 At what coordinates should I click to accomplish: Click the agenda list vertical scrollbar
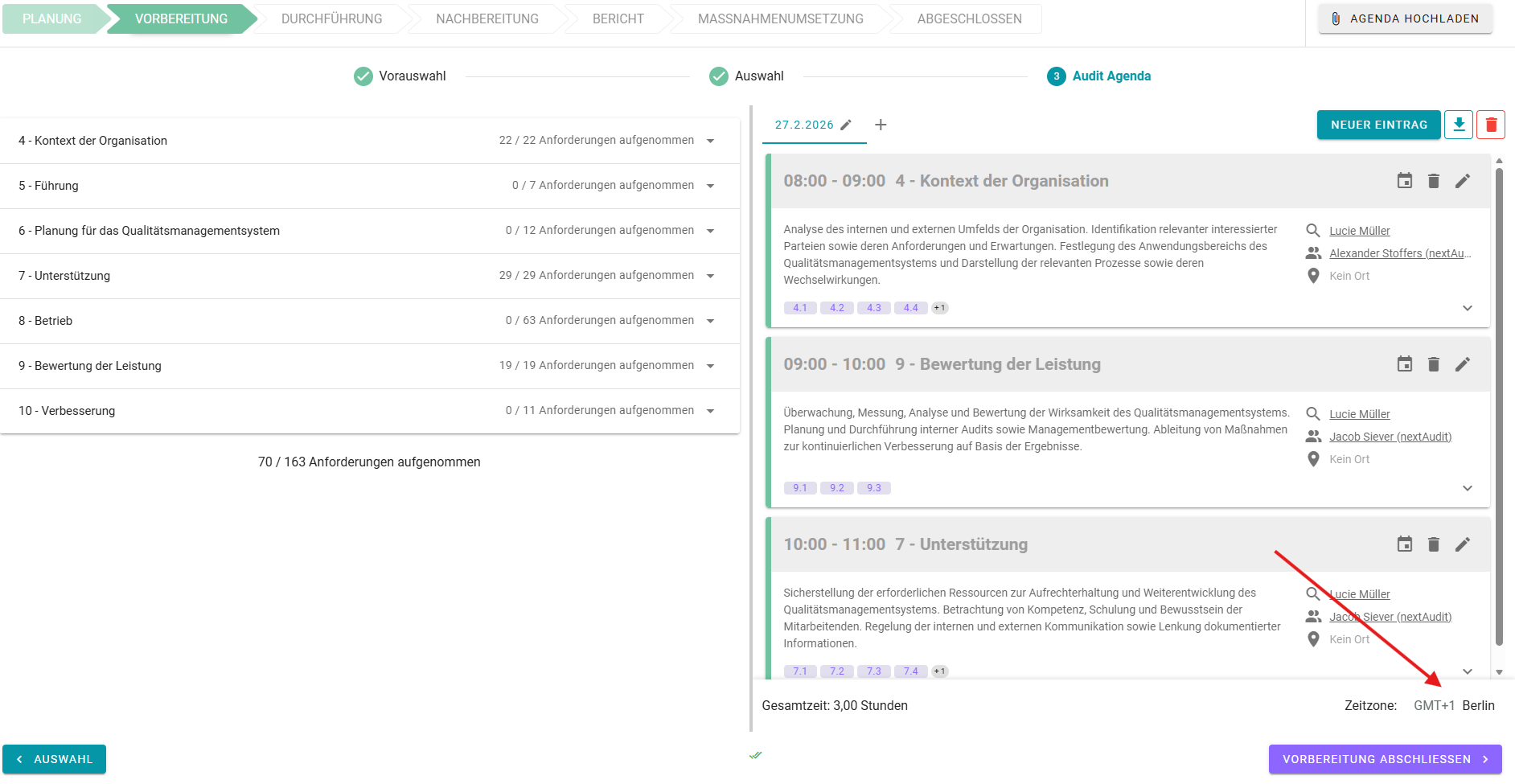[x=1498, y=402]
